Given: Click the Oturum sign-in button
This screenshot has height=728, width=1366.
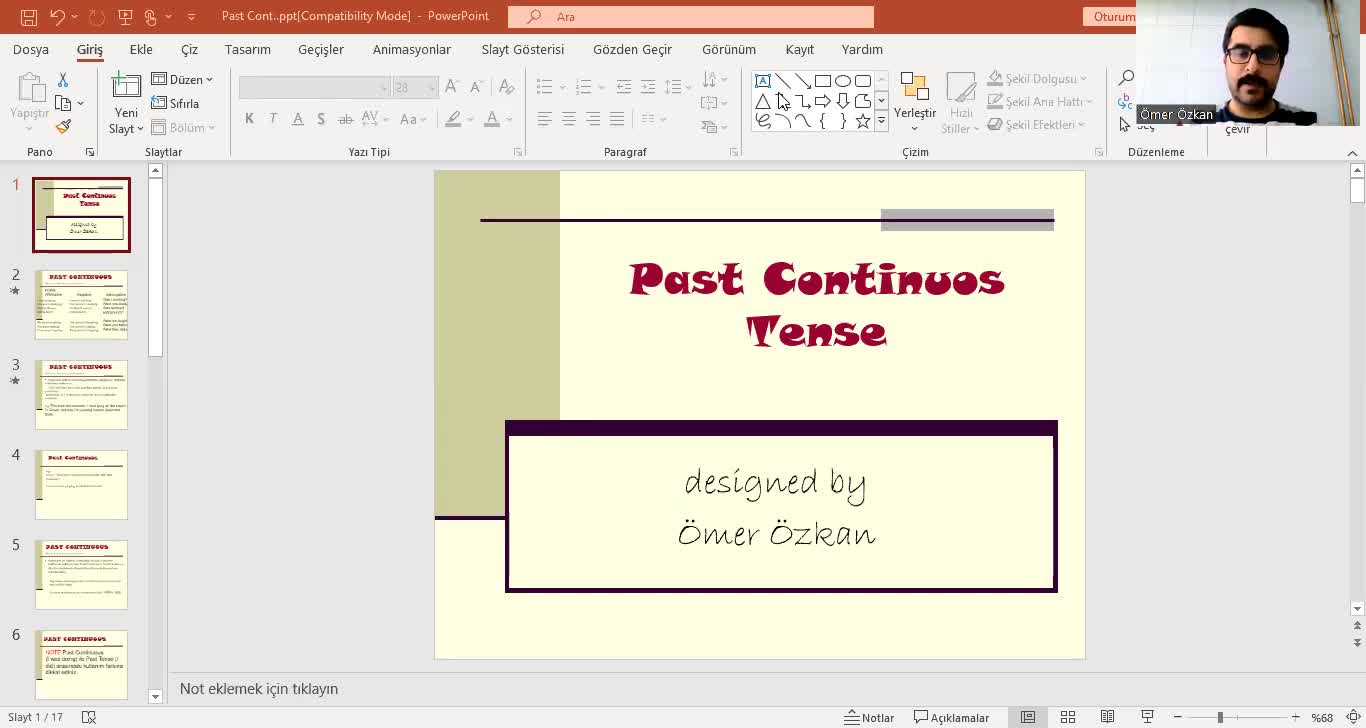Looking at the screenshot, I should coord(1110,16).
